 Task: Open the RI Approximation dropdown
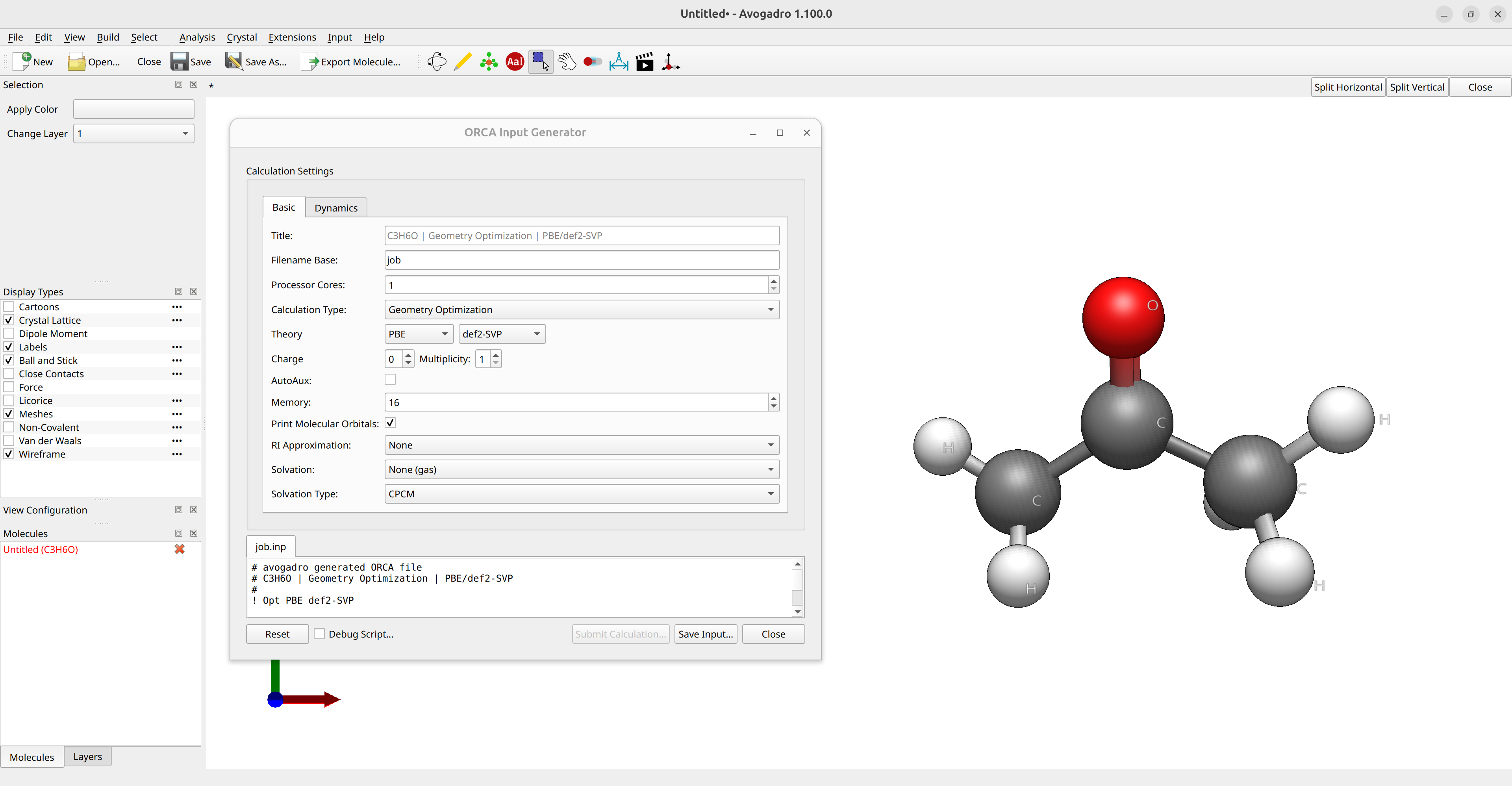pos(582,445)
